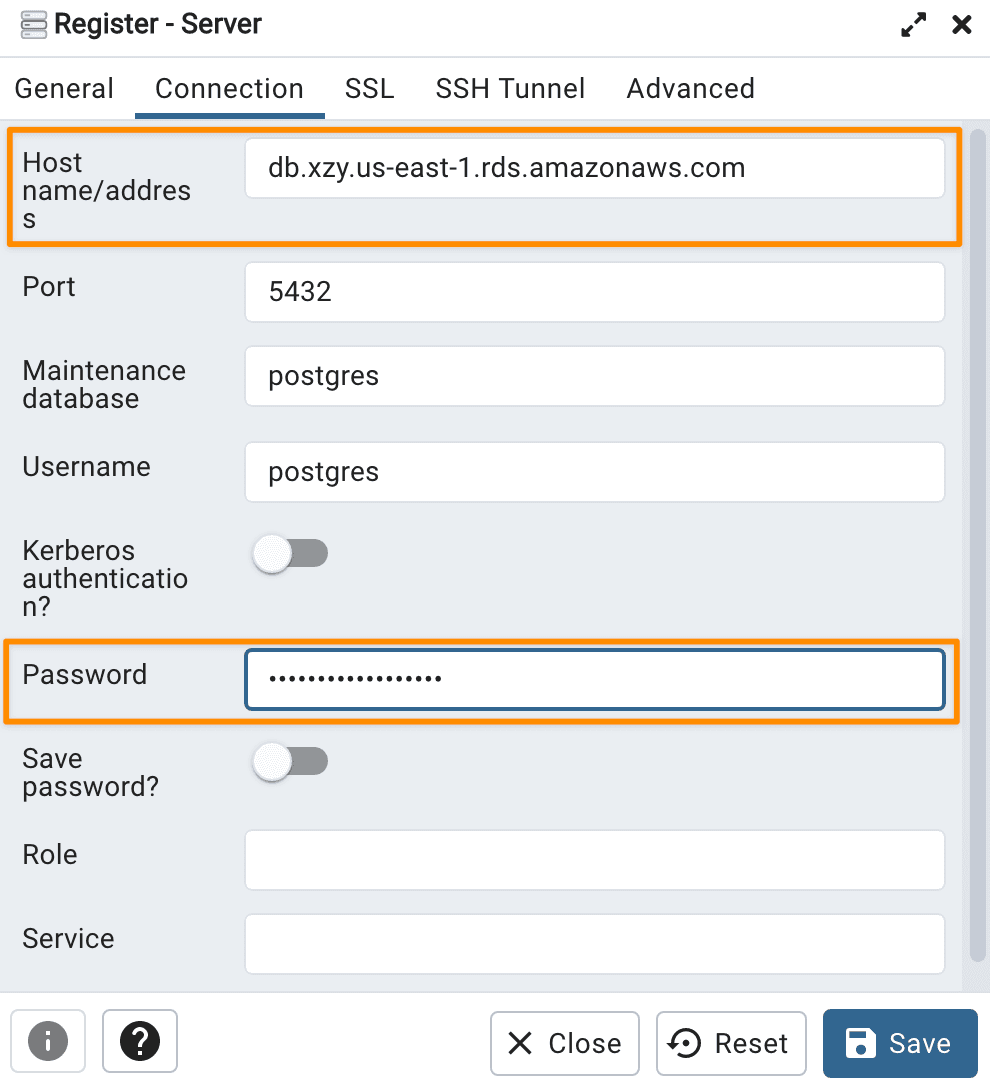Screen dimensions: 990x1088
Task: Select the Port field showing 5432
Action: pos(595,292)
